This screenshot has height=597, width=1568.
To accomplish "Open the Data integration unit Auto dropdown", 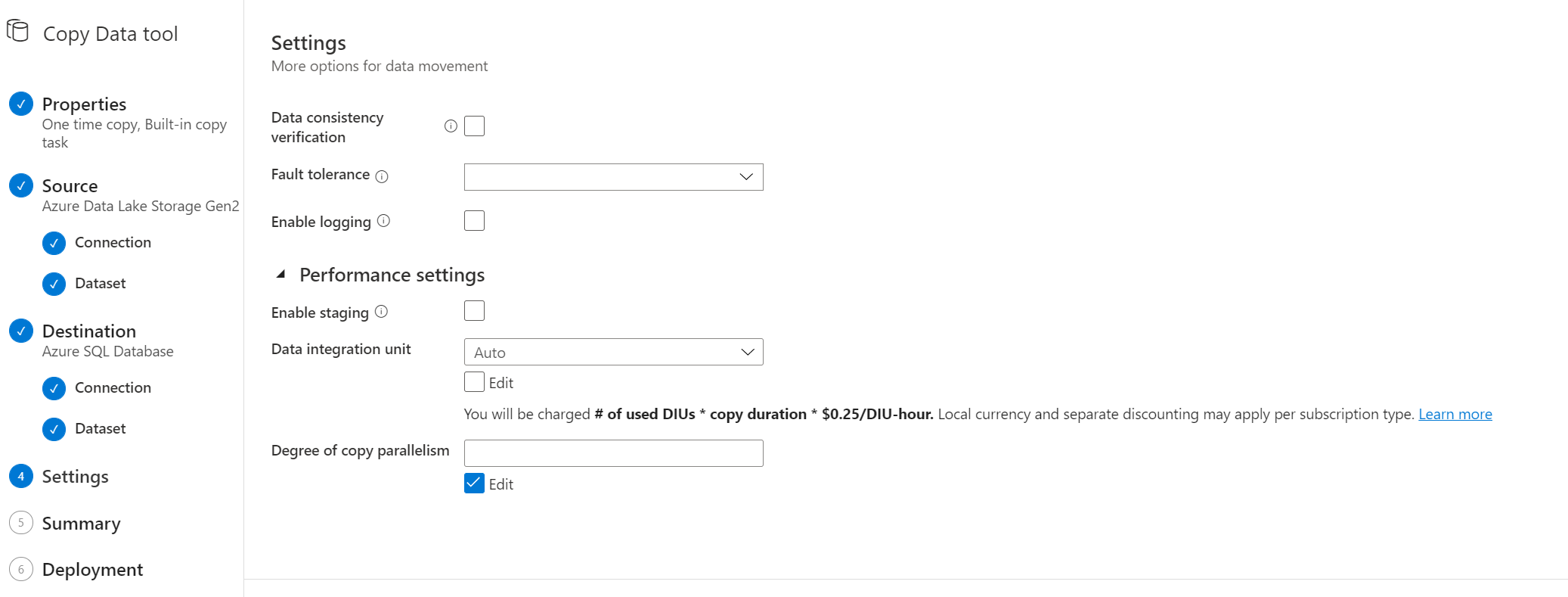I will click(613, 352).
